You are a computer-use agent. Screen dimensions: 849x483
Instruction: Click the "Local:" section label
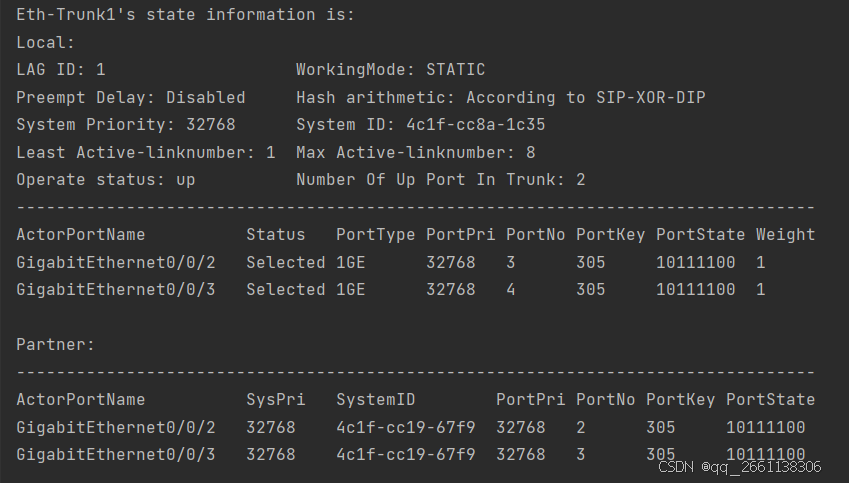click(46, 43)
